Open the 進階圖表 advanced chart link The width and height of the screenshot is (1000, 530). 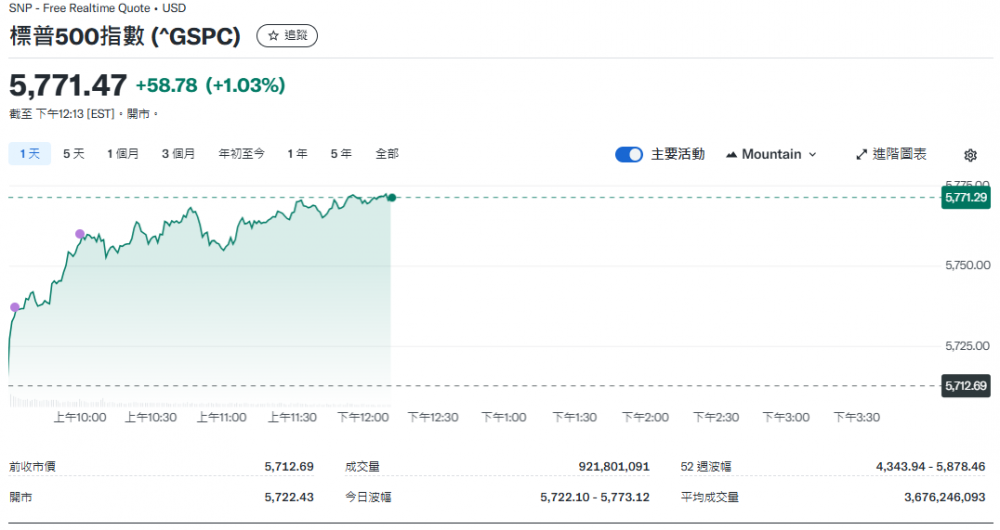[891, 154]
